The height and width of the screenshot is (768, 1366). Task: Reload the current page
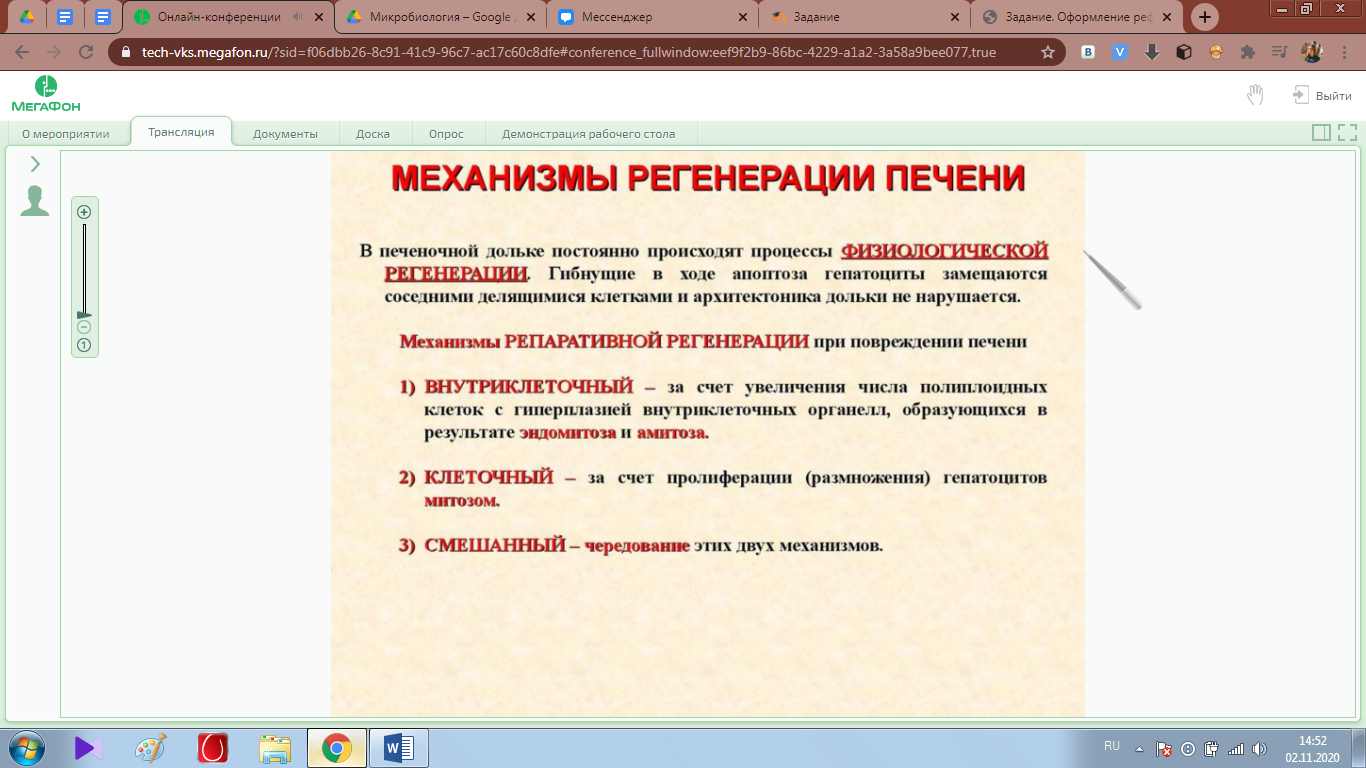tap(86, 52)
